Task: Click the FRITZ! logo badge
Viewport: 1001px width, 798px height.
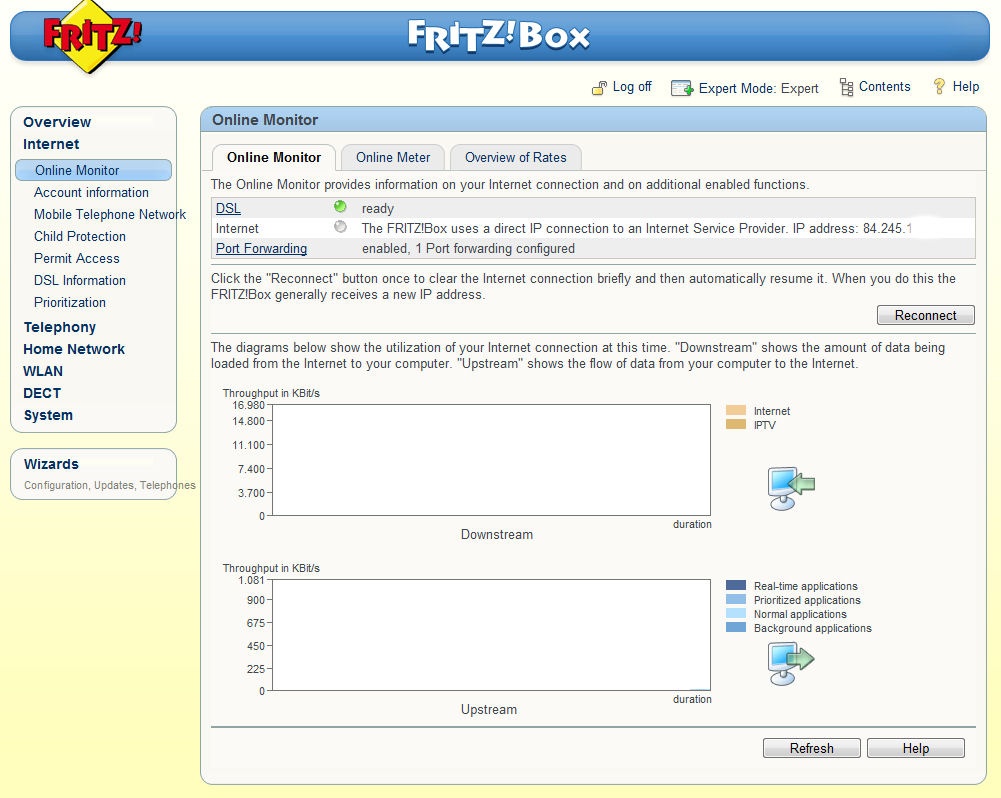Action: point(92,37)
